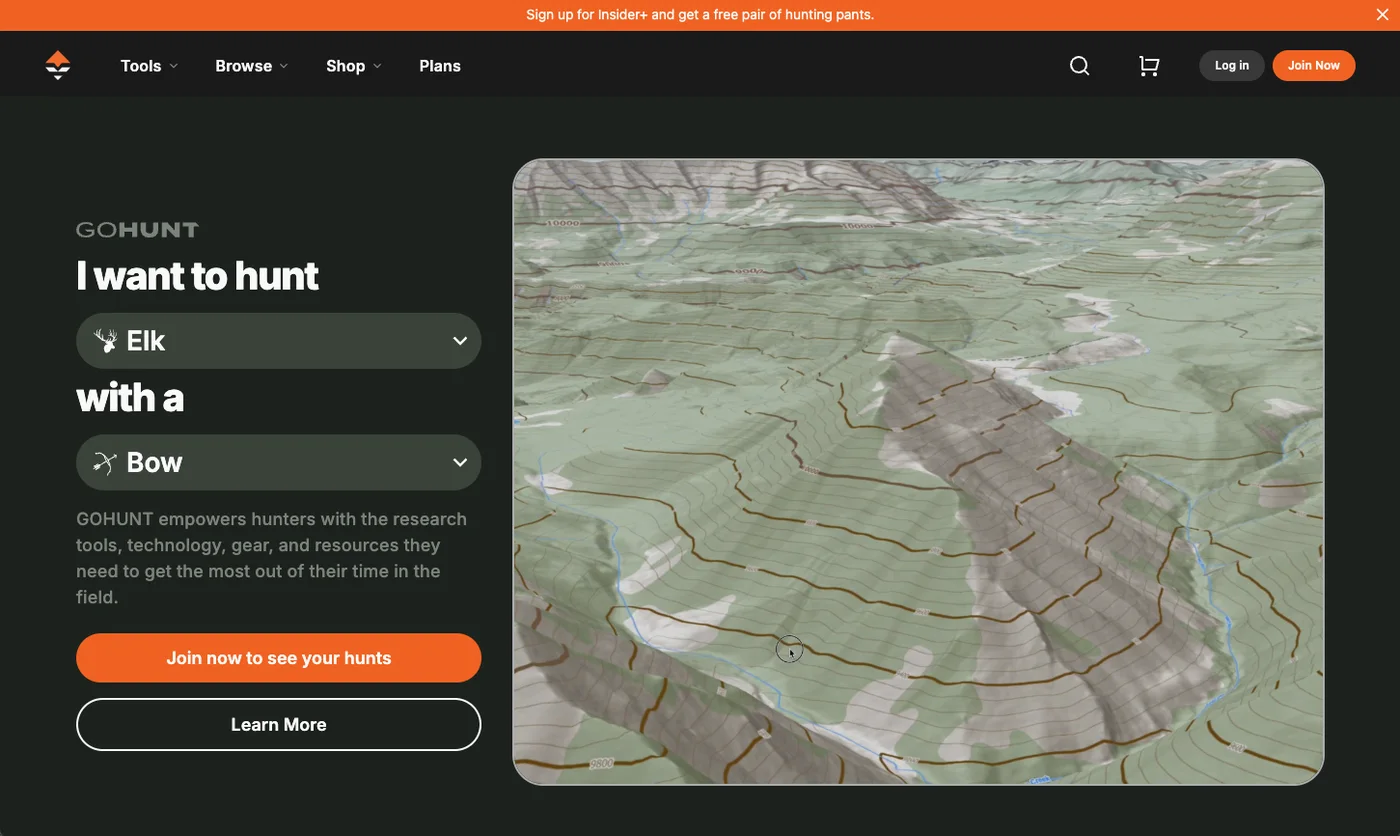Click the GOHUNT wordmark above the heading

(x=138, y=230)
